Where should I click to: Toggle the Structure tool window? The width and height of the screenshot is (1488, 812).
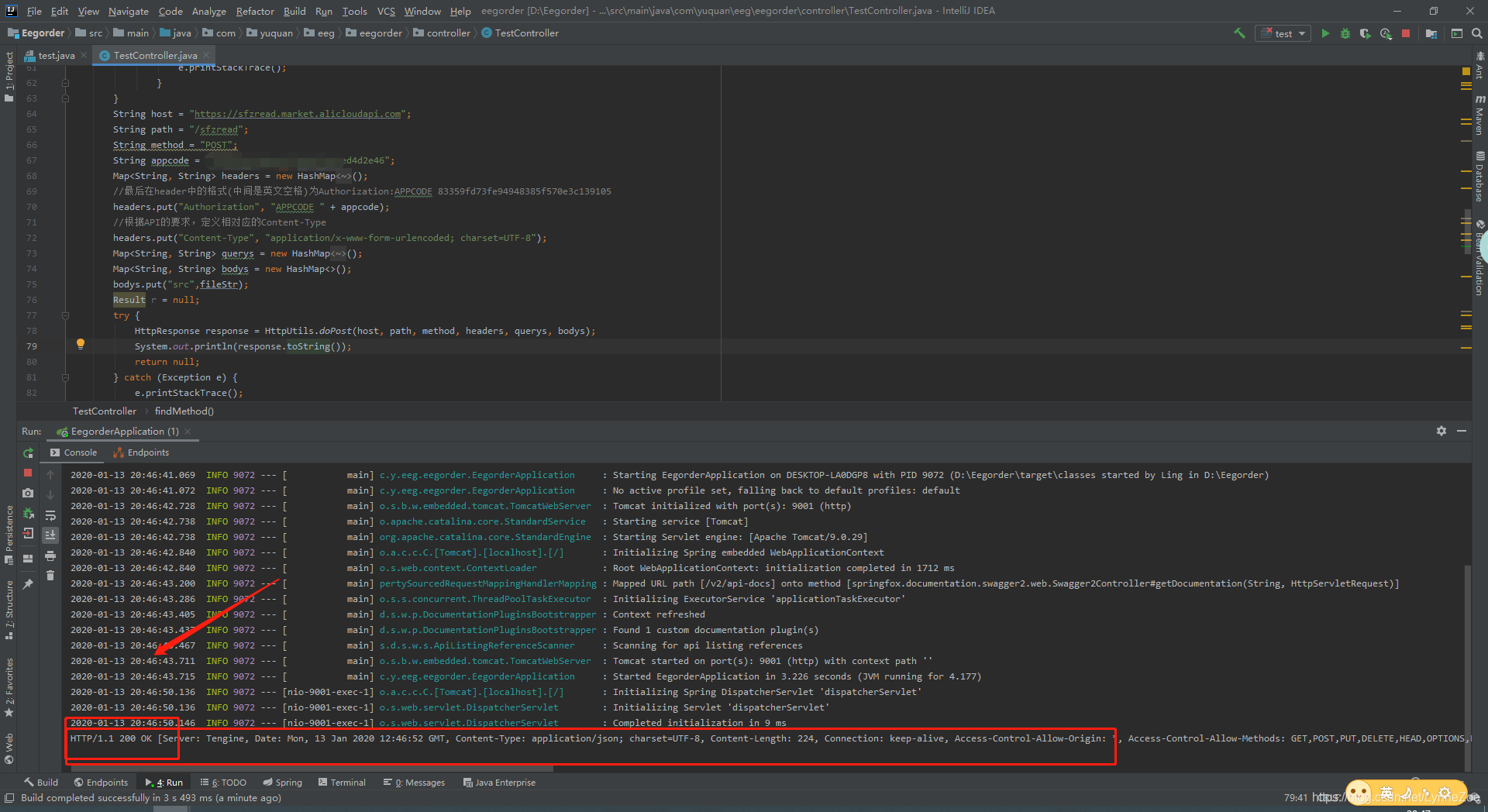coord(9,610)
